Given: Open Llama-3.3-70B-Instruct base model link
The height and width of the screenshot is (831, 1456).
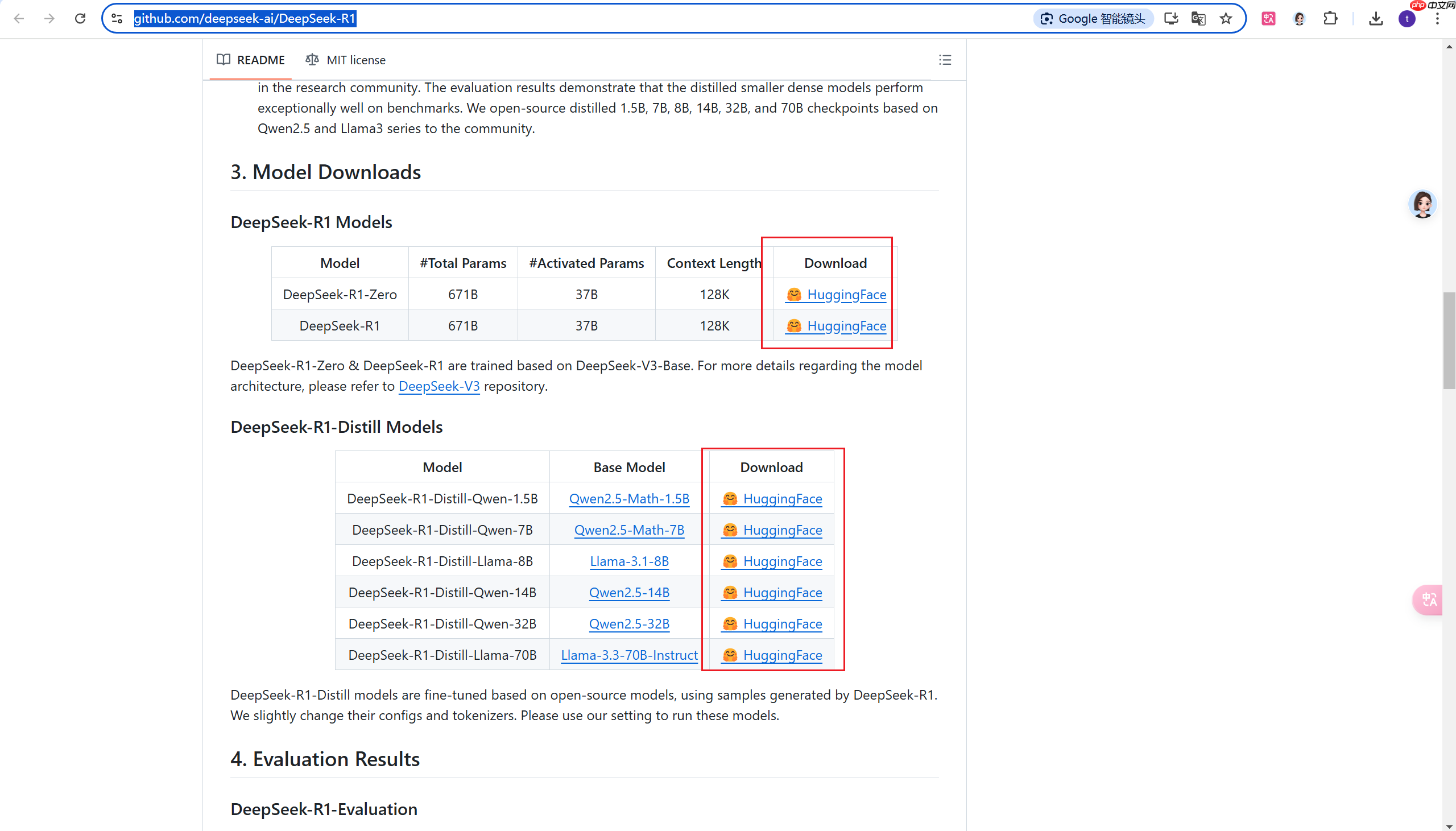Looking at the screenshot, I should point(628,655).
